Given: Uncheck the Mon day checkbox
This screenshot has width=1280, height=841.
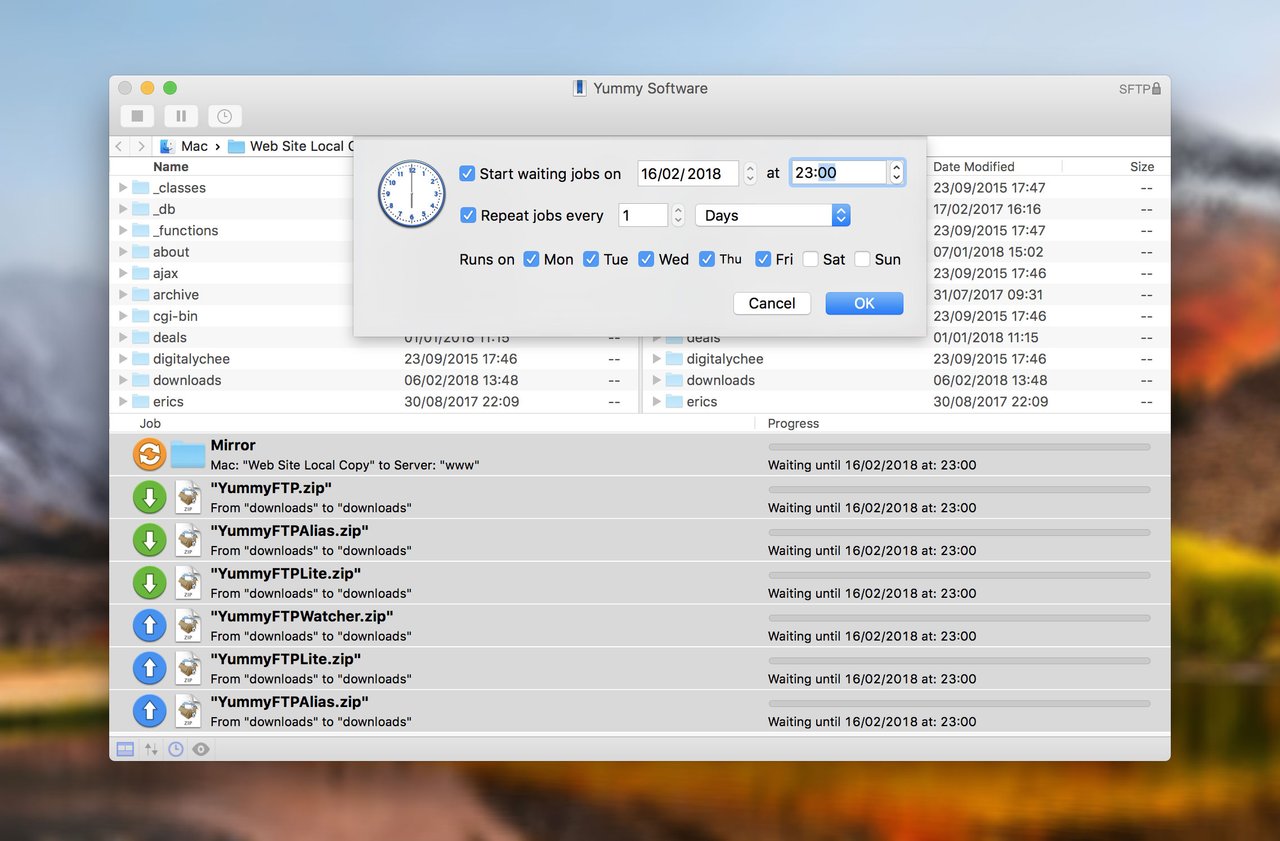Looking at the screenshot, I should coord(531,259).
